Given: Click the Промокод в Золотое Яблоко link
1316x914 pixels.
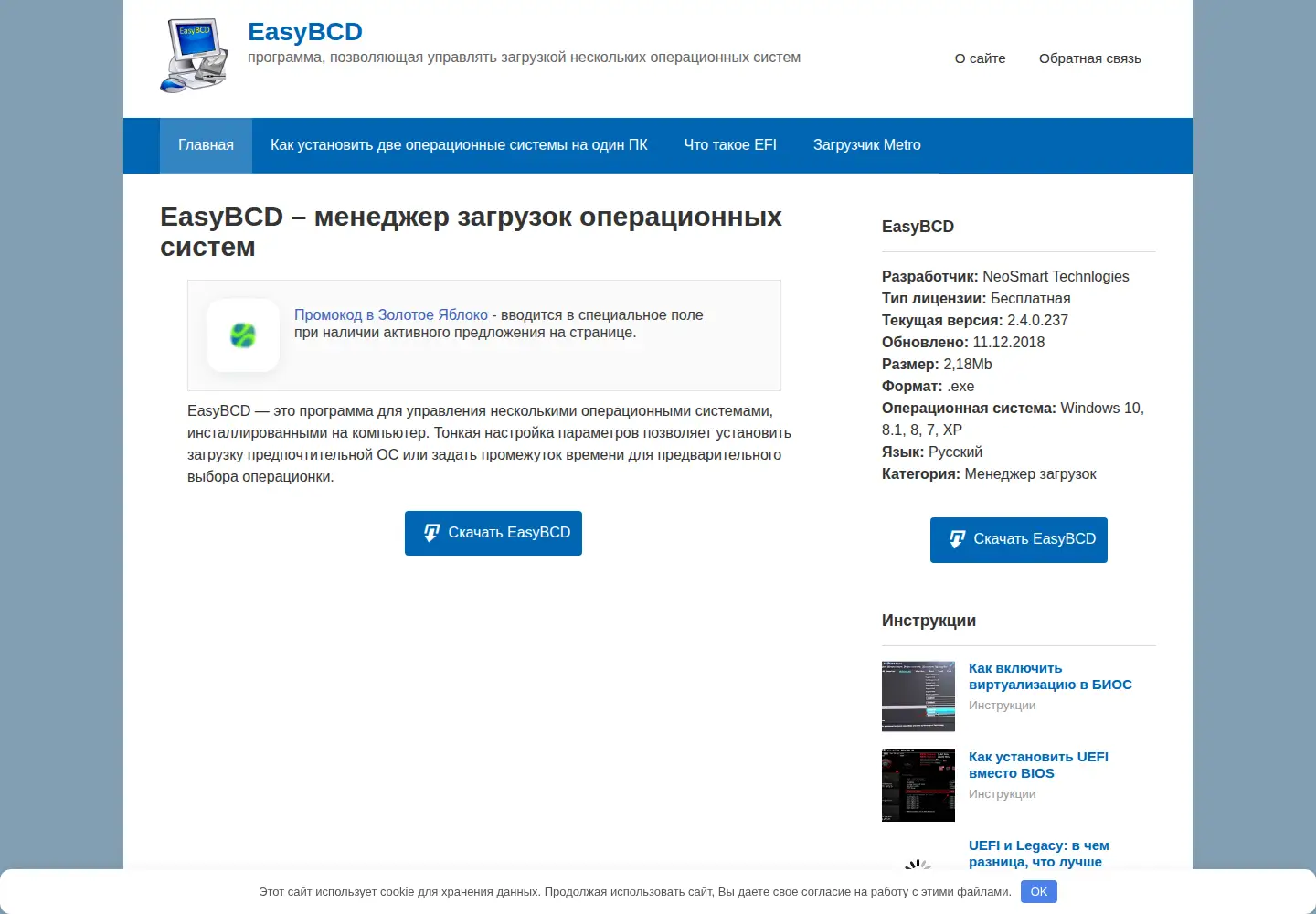Looking at the screenshot, I should point(391,314).
